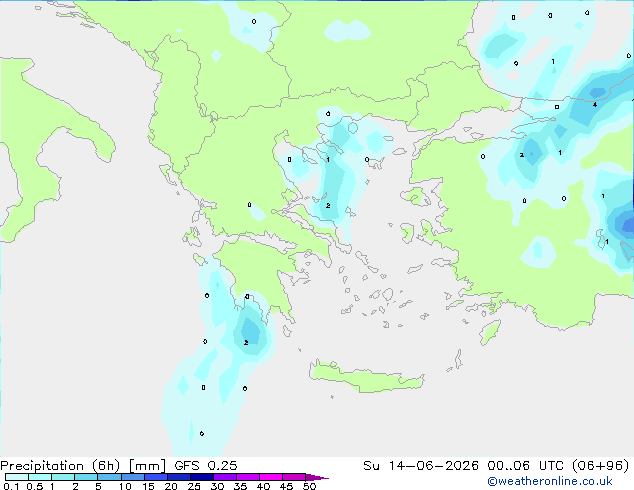Pick the legend swatch between 45 and 50
The width and height of the screenshot is (634, 490).
294,477
